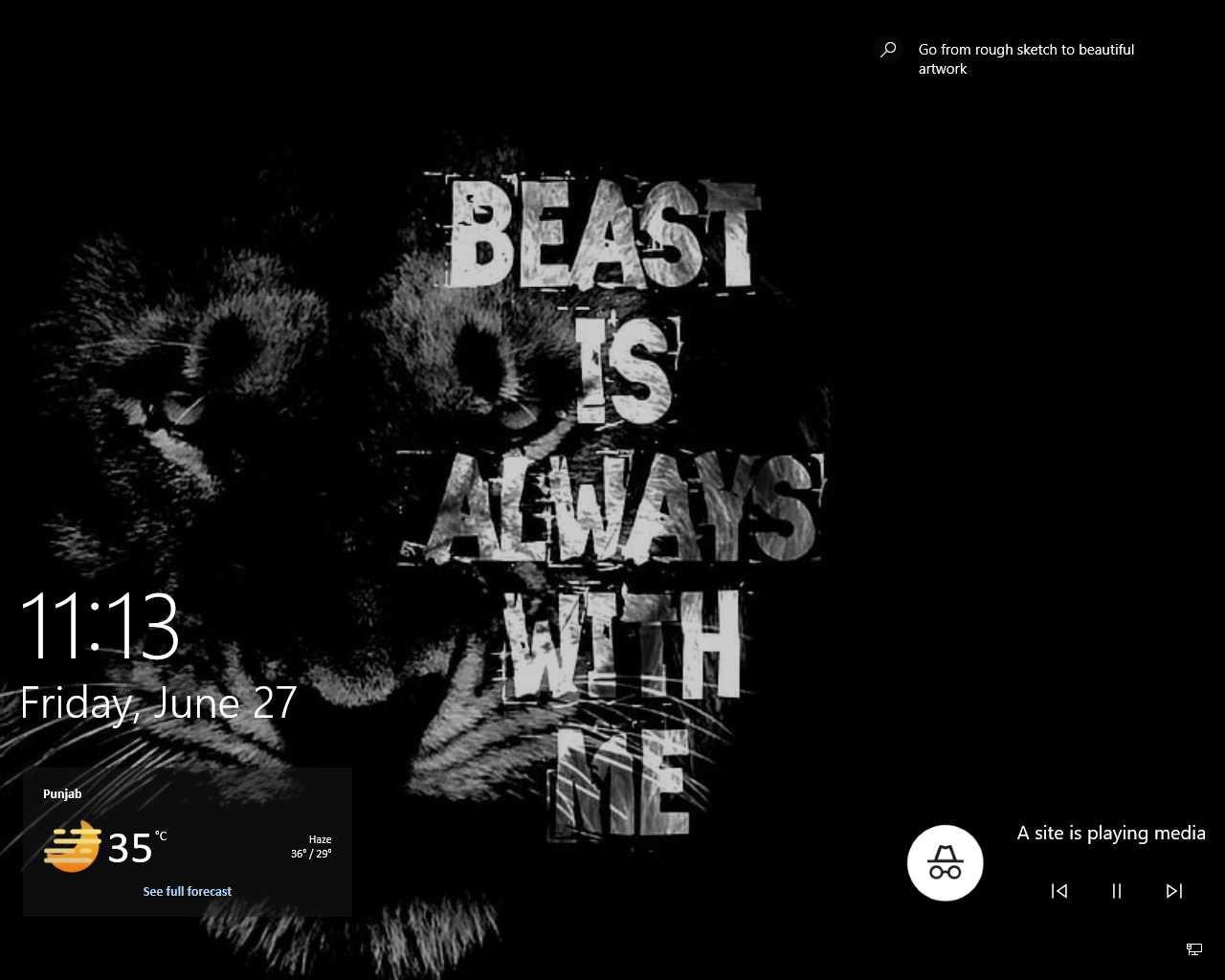Click the Friday, June 27 date
This screenshot has width=1225, height=980.
point(158,703)
